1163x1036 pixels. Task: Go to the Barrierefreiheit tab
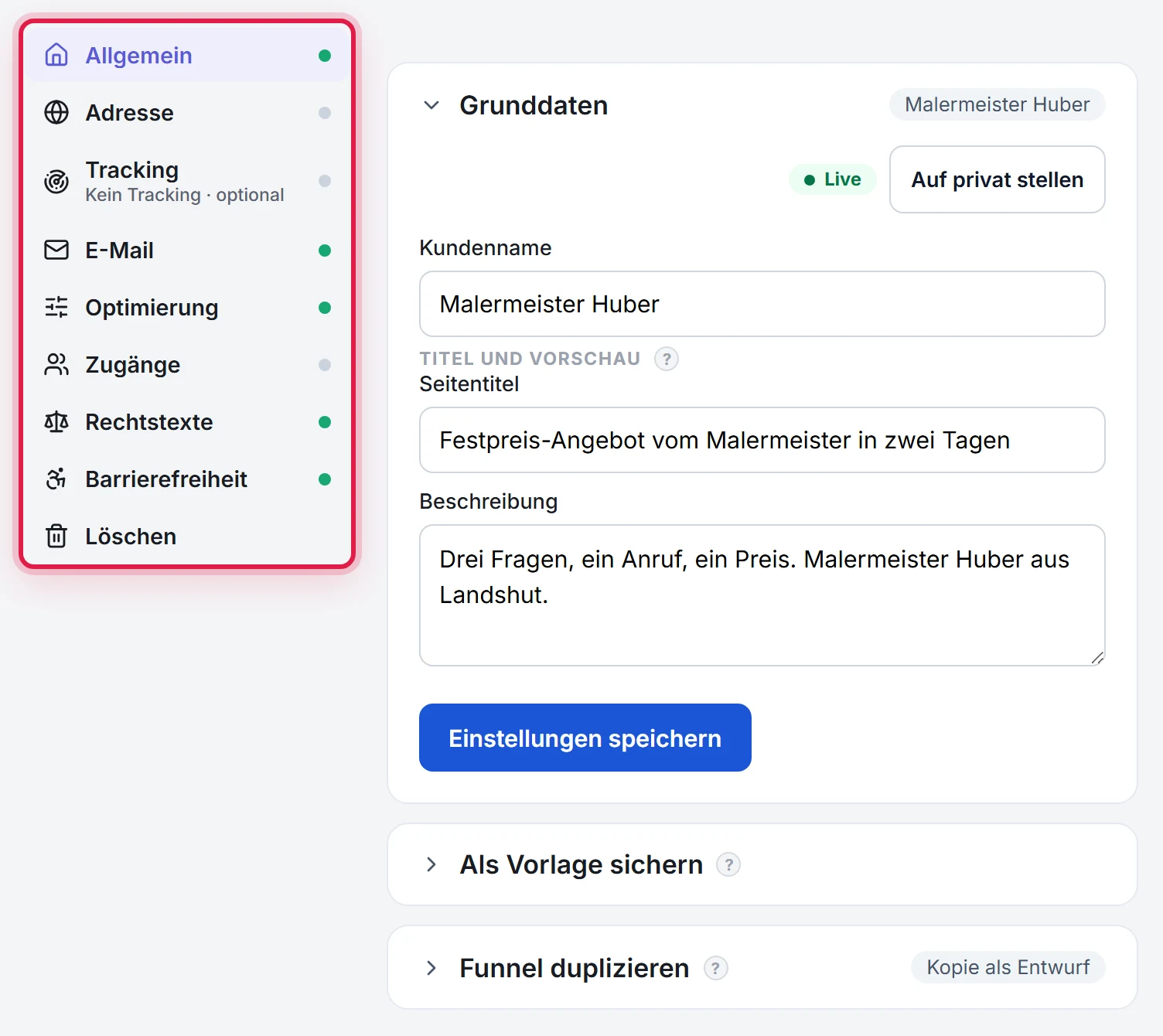coord(188,479)
